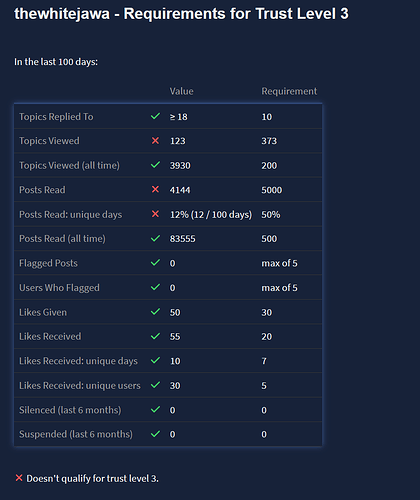Click the checkmark next to Likes Received: unique users
420x500 pixels.
pyautogui.click(x=155, y=385)
